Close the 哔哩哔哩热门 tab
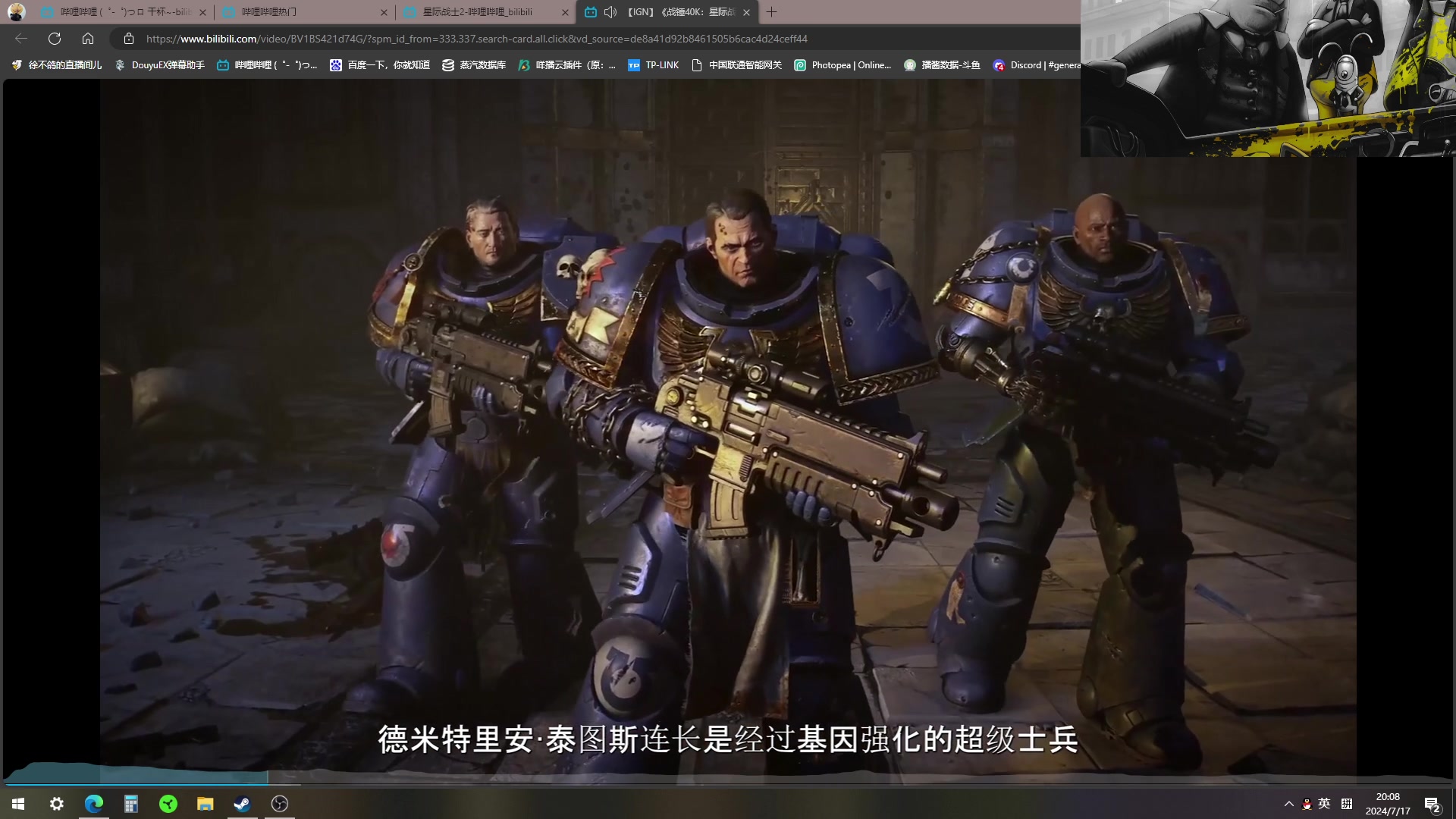 click(x=384, y=12)
